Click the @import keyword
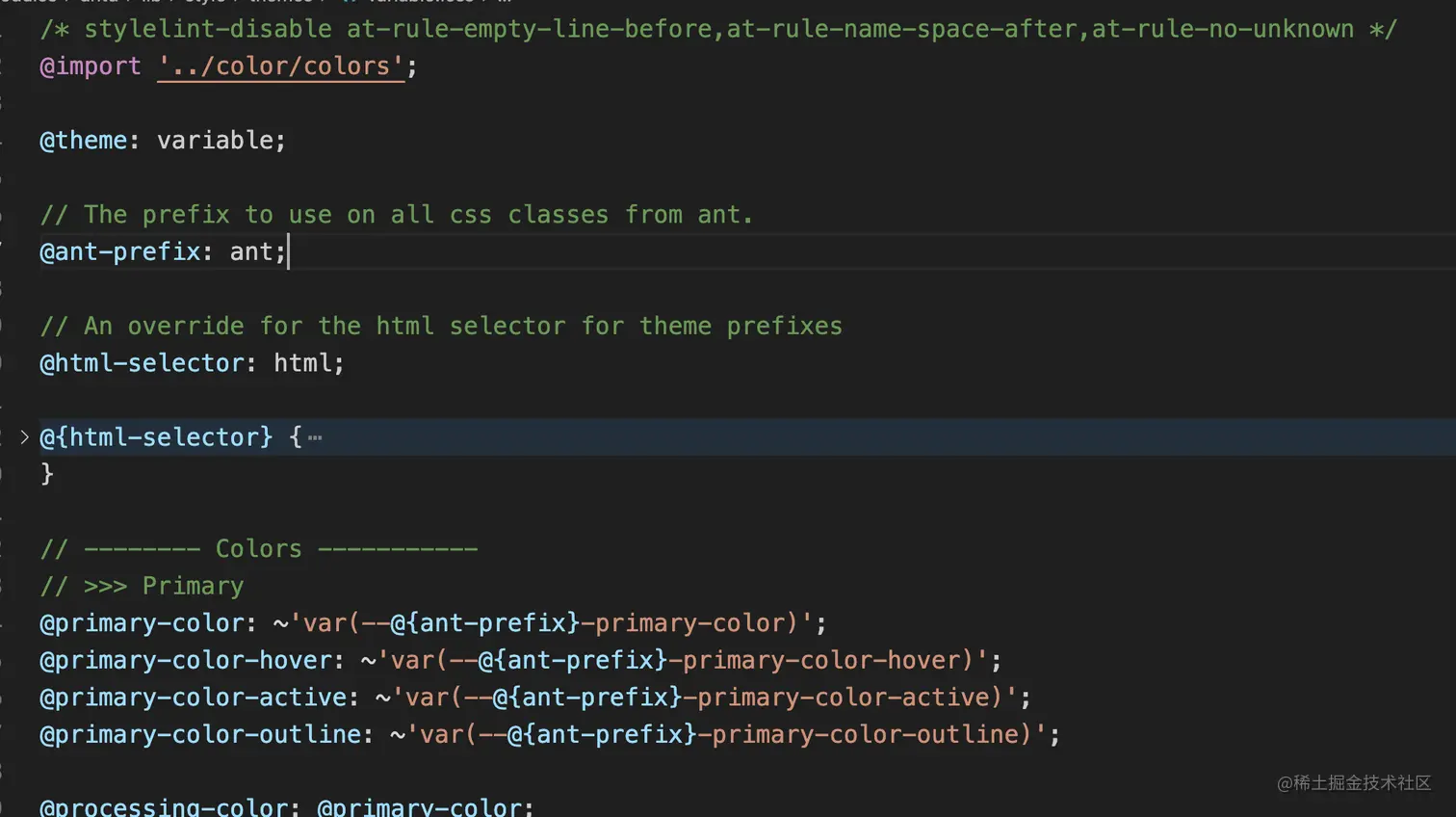This screenshot has height=817, width=1456. pyautogui.click(x=91, y=66)
